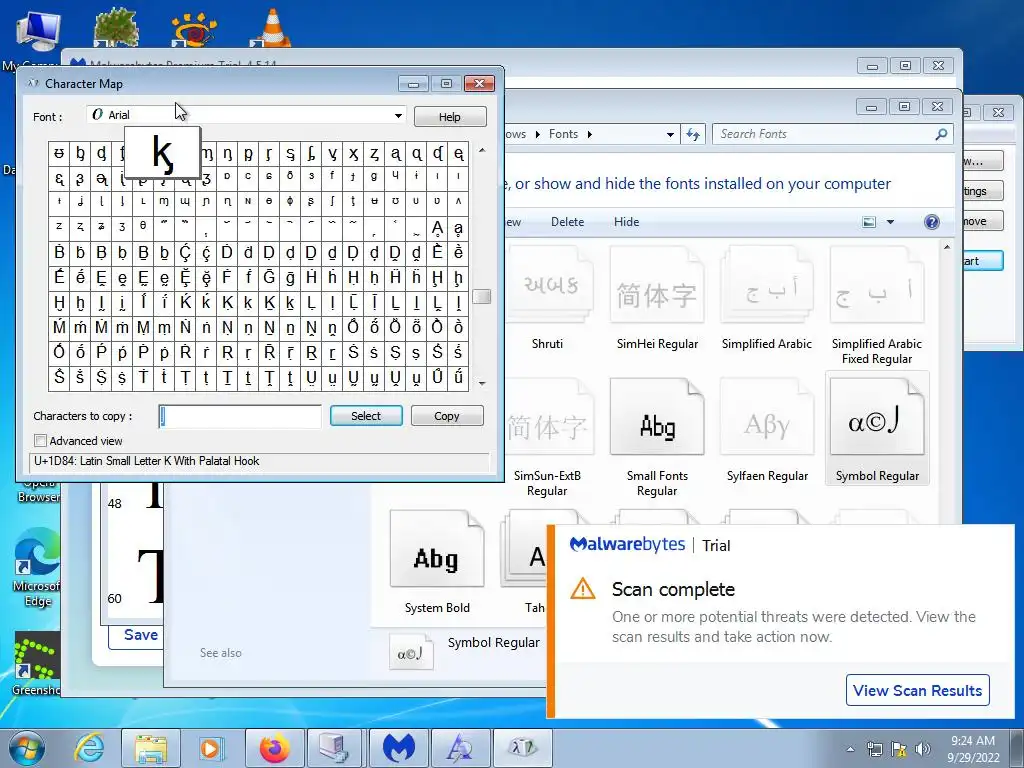Click the computer settings taskbar icon
The width and height of the screenshot is (1024, 768).
tap(336, 748)
